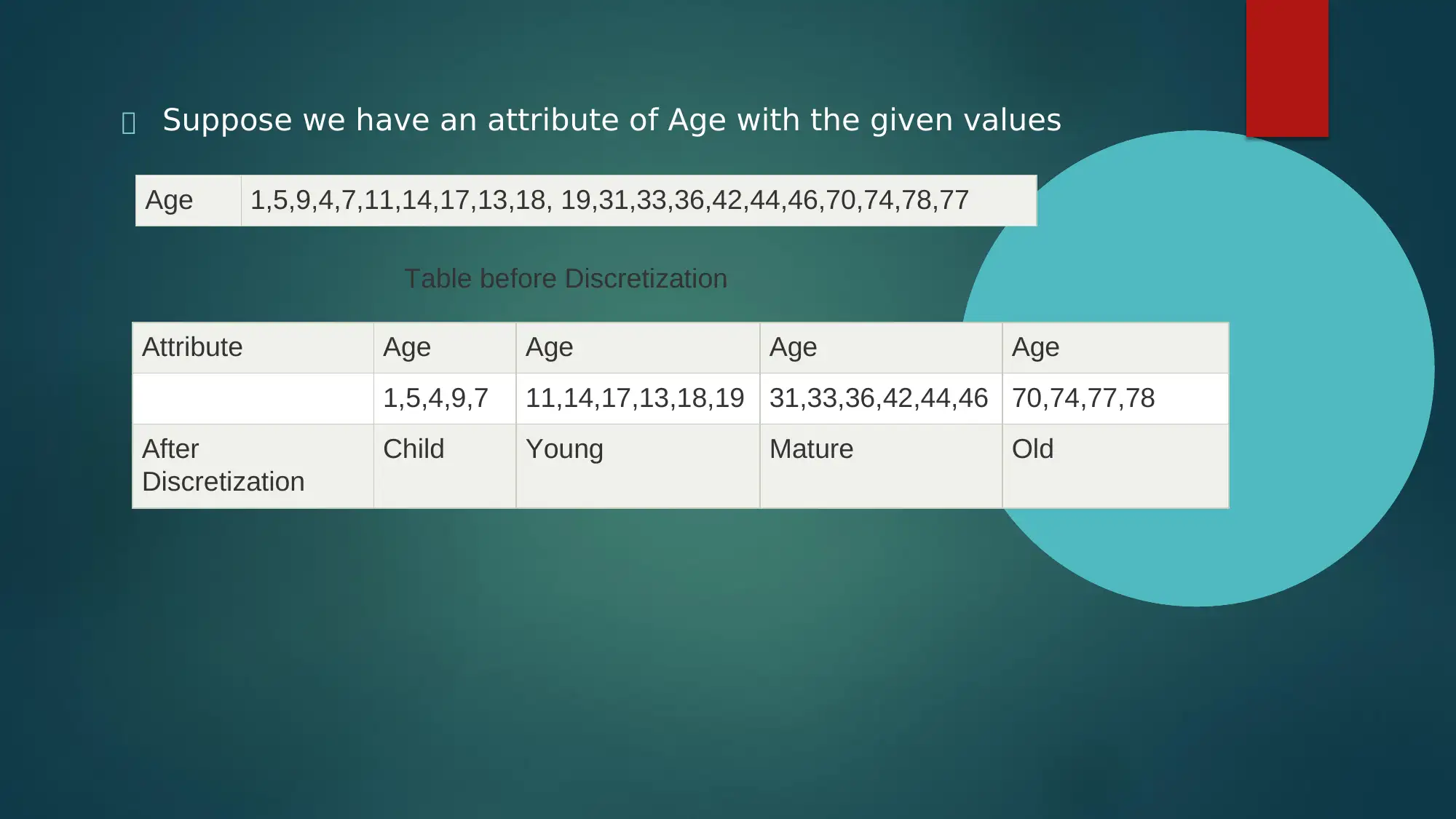1456x819 pixels.
Task: Click the 'Old' category cell
Action: point(1115,466)
